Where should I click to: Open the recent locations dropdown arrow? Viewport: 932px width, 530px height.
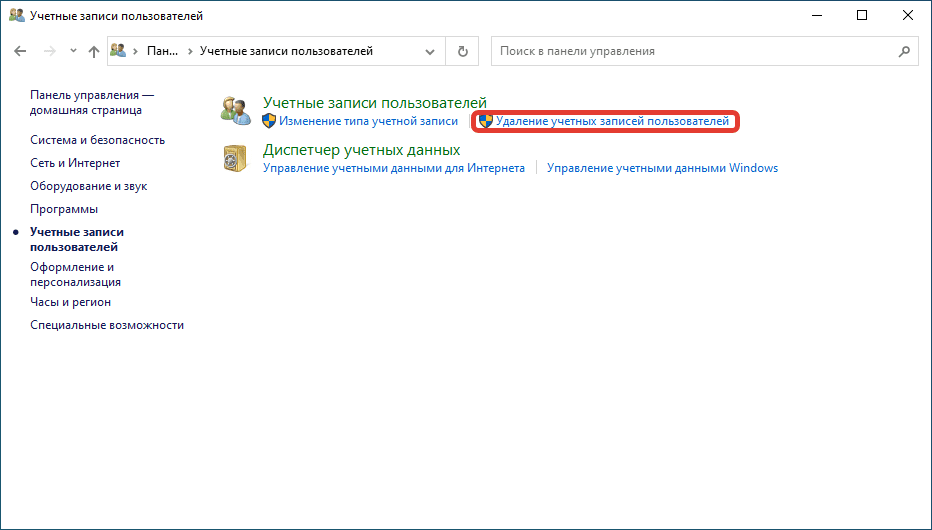pos(73,51)
